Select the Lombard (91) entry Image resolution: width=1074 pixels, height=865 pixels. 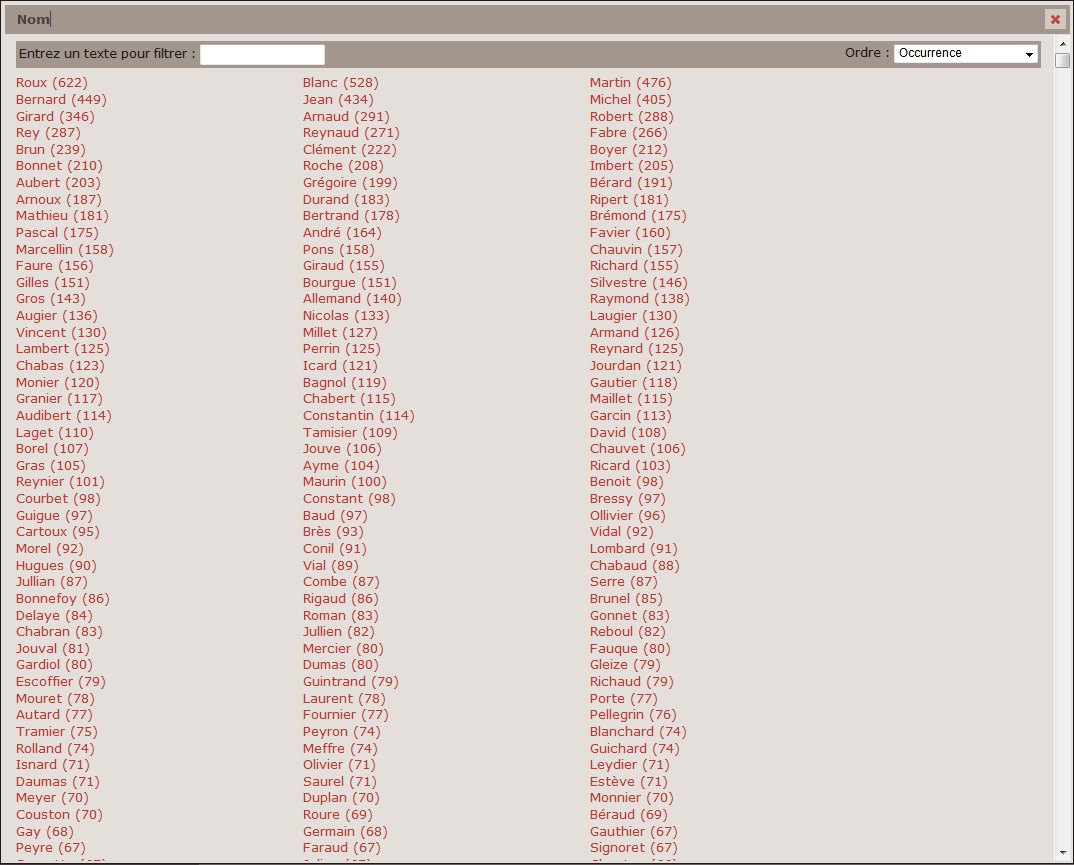(633, 549)
